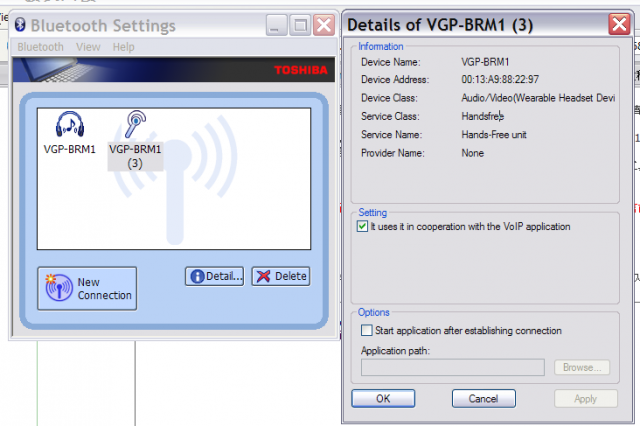This screenshot has width=640, height=426.
Task: Open the Detail... button for the device
Action: coord(215,276)
